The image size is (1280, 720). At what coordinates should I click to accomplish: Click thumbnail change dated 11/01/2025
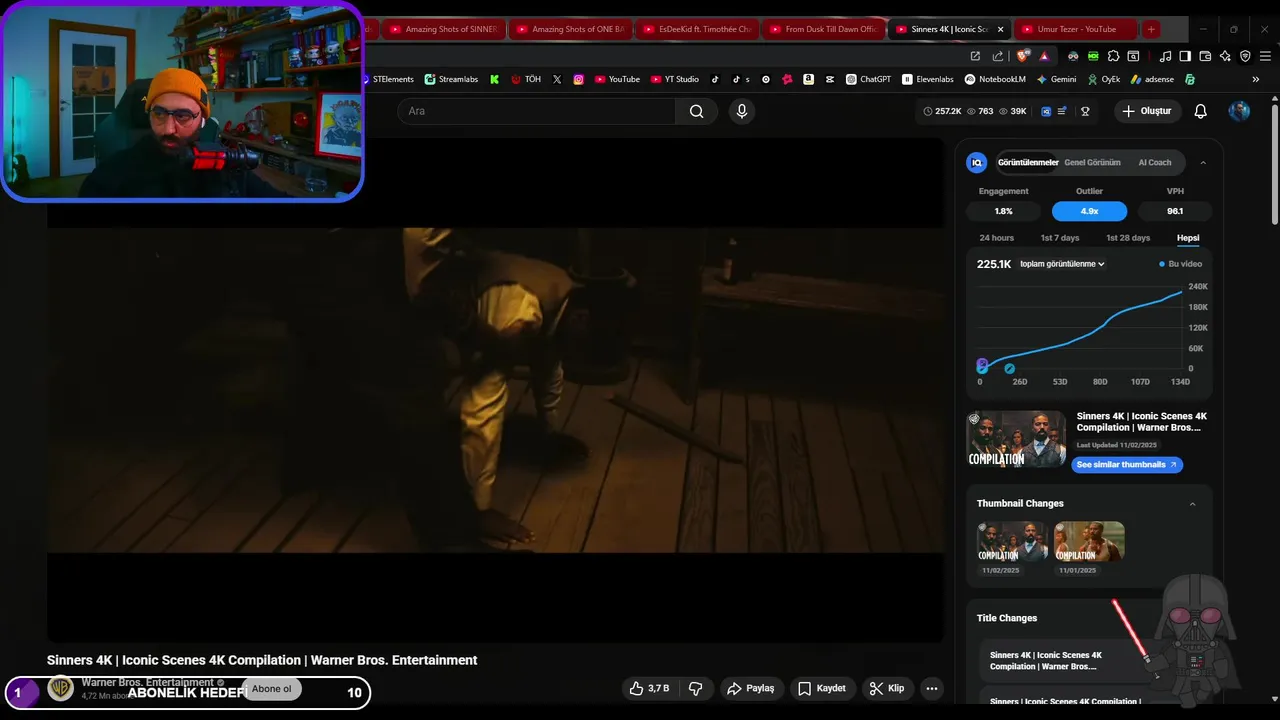(1089, 542)
